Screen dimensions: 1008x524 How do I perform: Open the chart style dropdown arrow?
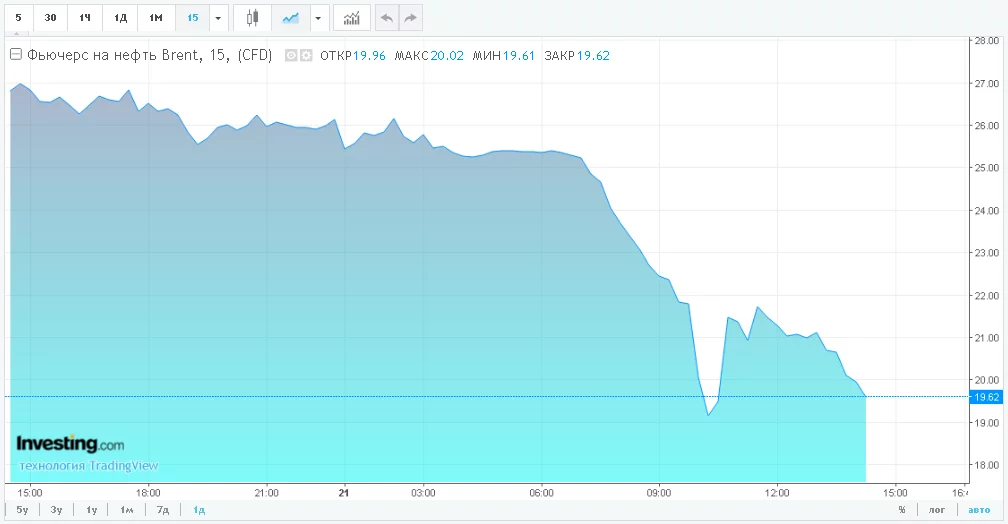point(318,17)
